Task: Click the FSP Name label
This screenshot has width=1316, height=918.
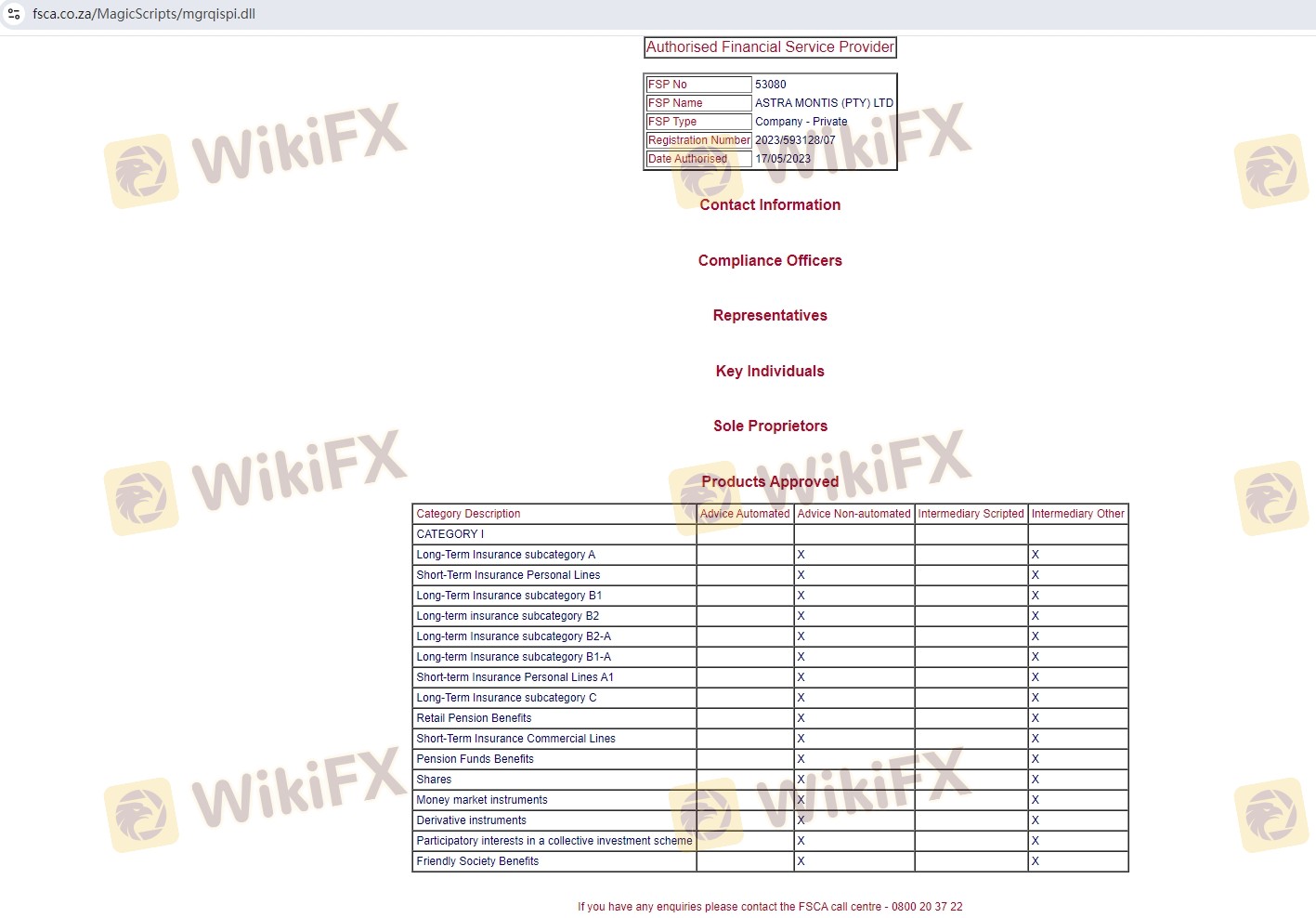Action: click(x=675, y=103)
